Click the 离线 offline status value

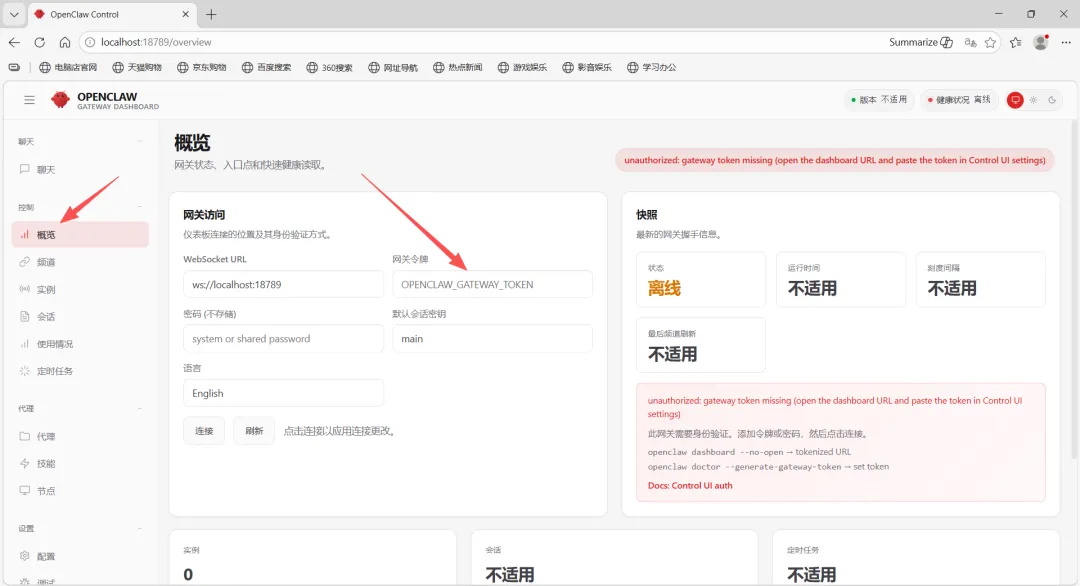tap(664, 289)
